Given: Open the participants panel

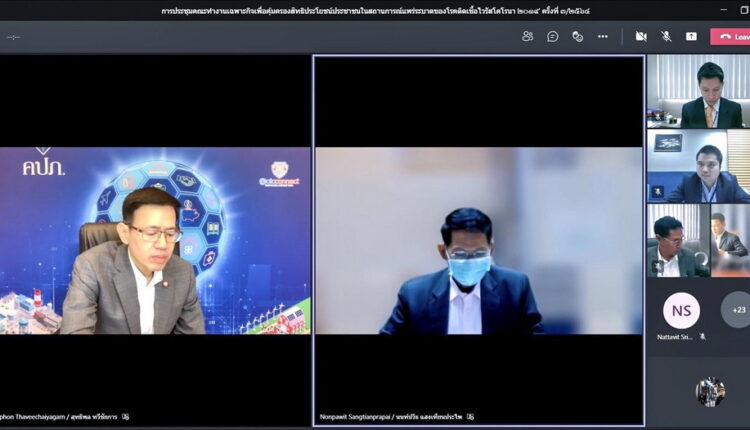Looking at the screenshot, I should (x=527, y=36).
